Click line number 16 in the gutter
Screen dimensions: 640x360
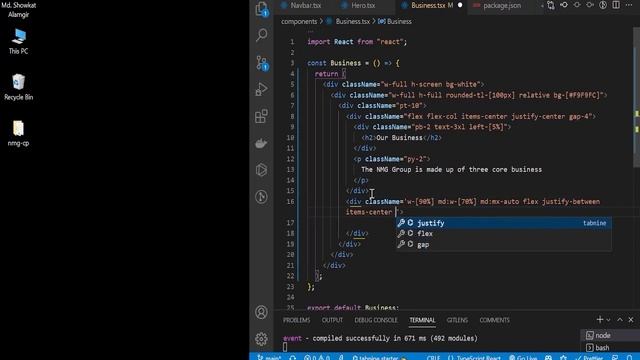(x=290, y=202)
